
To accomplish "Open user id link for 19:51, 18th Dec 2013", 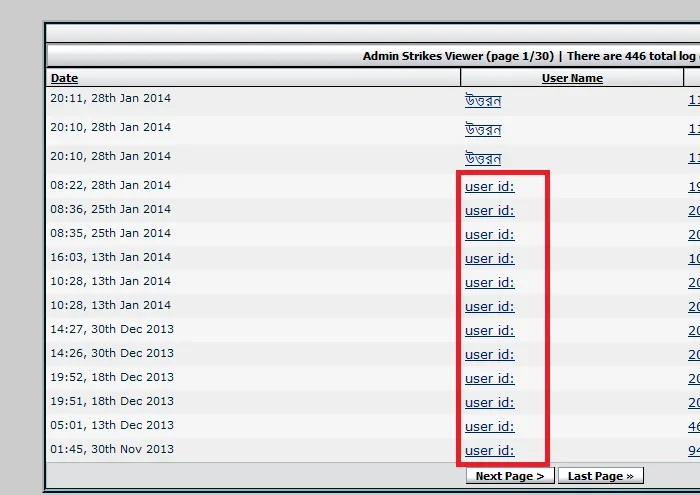I will click(490, 403).
